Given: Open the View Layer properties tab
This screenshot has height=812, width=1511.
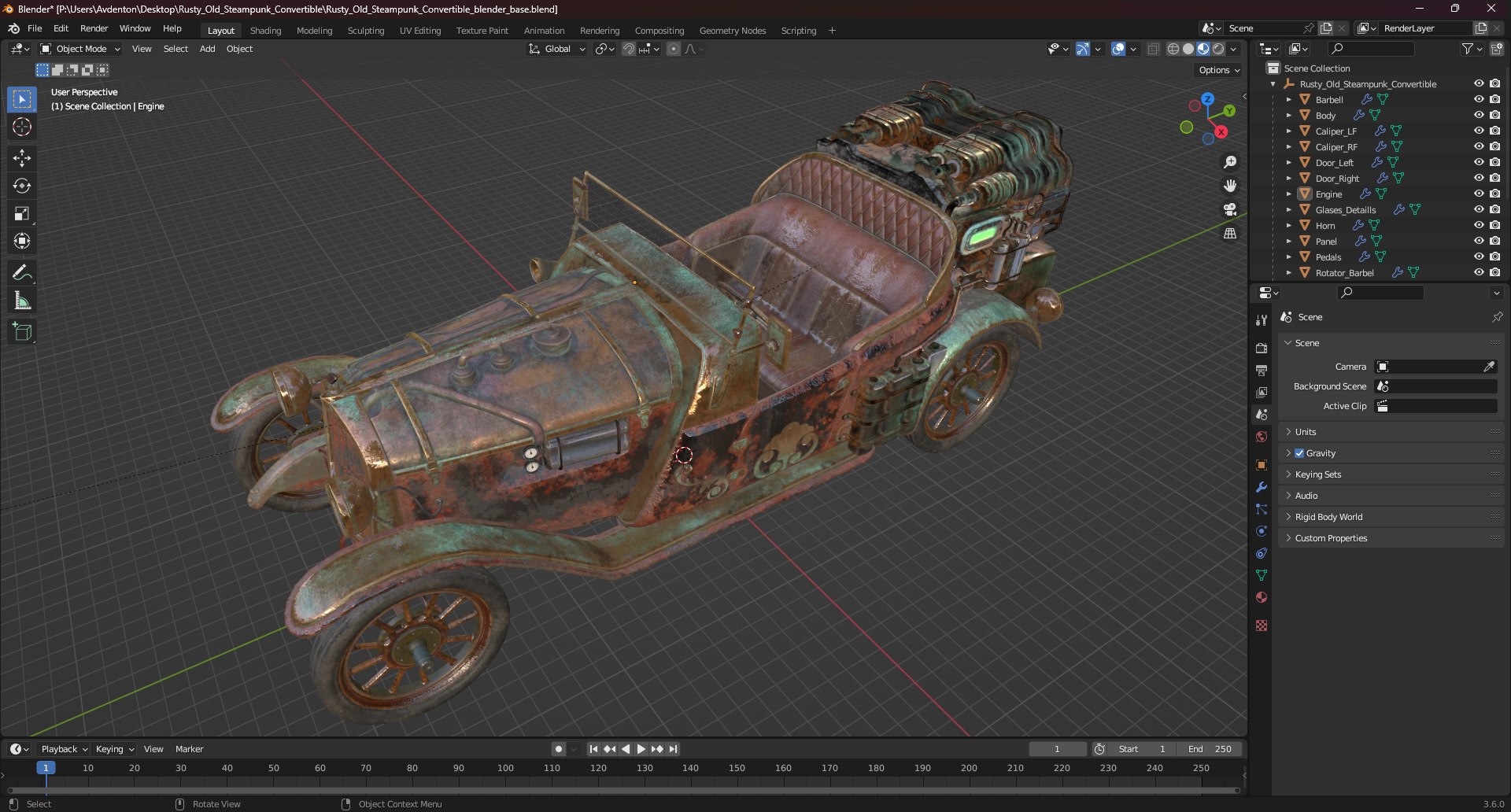Looking at the screenshot, I should (1262, 392).
